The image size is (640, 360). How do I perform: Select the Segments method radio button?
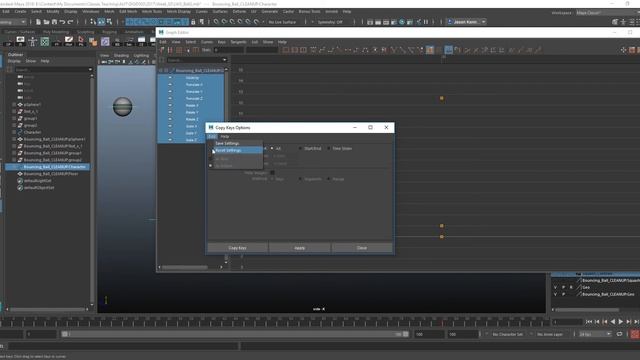point(300,179)
